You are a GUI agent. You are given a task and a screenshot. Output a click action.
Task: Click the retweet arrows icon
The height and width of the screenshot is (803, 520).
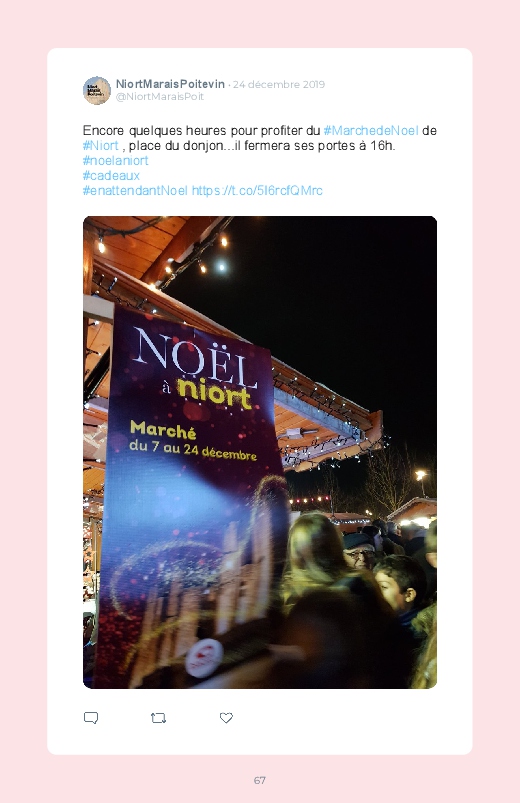[x=158, y=718]
